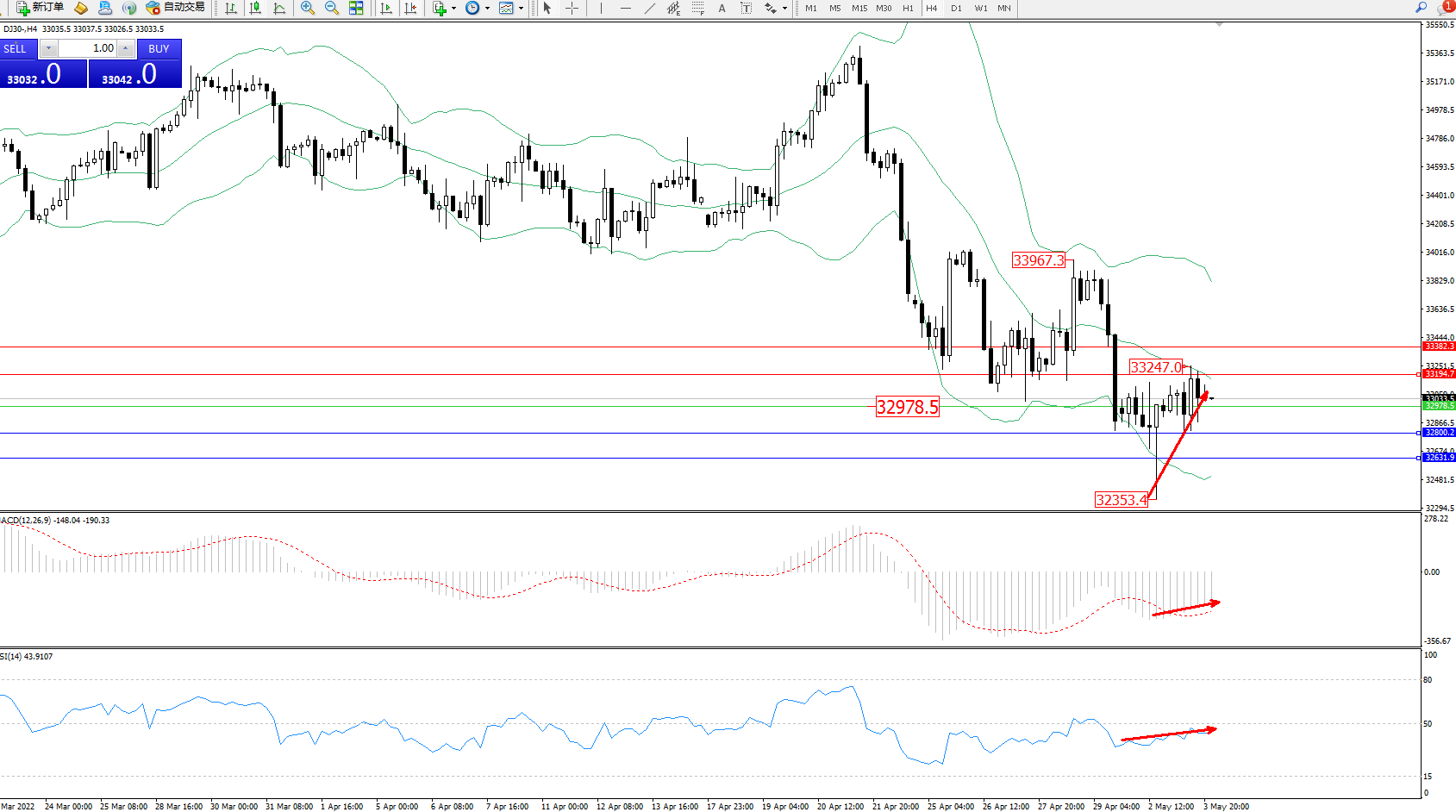The height and width of the screenshot is (812, 1456).
Task: Zoom out of the chart
Action: 331,8
